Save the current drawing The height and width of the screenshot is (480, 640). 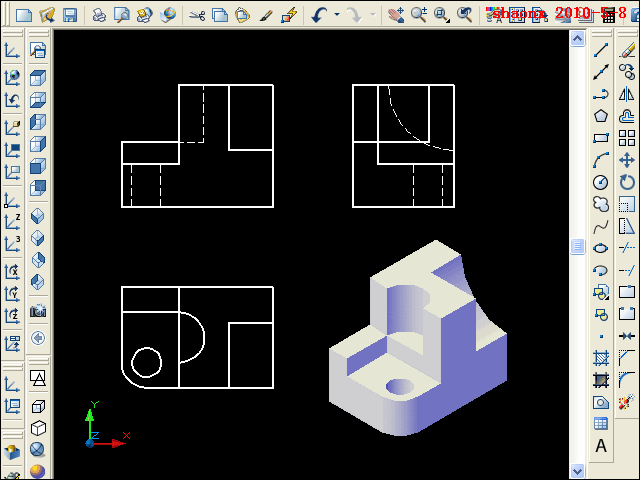click(x=70, y=15)
